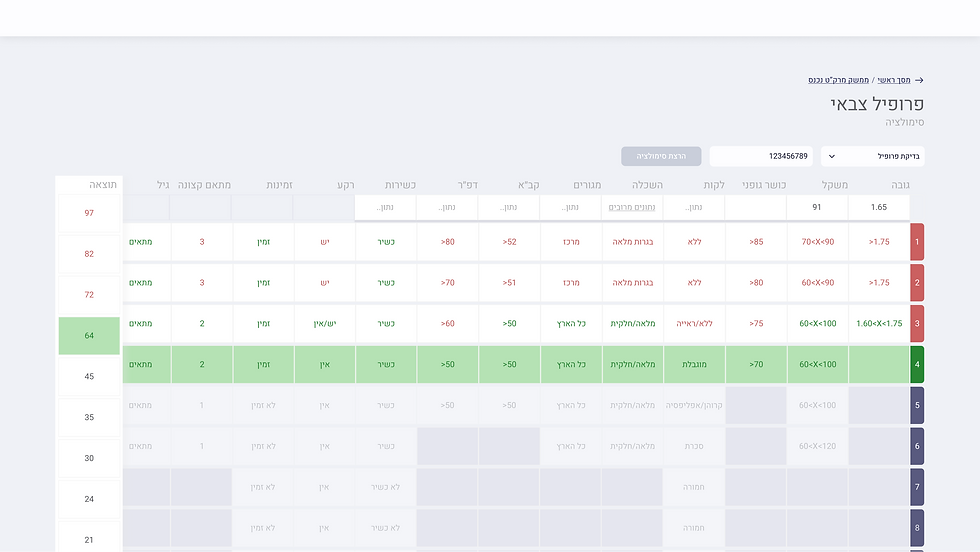Select the red row tag number 2
980x552 pixels.
(917, 283)
